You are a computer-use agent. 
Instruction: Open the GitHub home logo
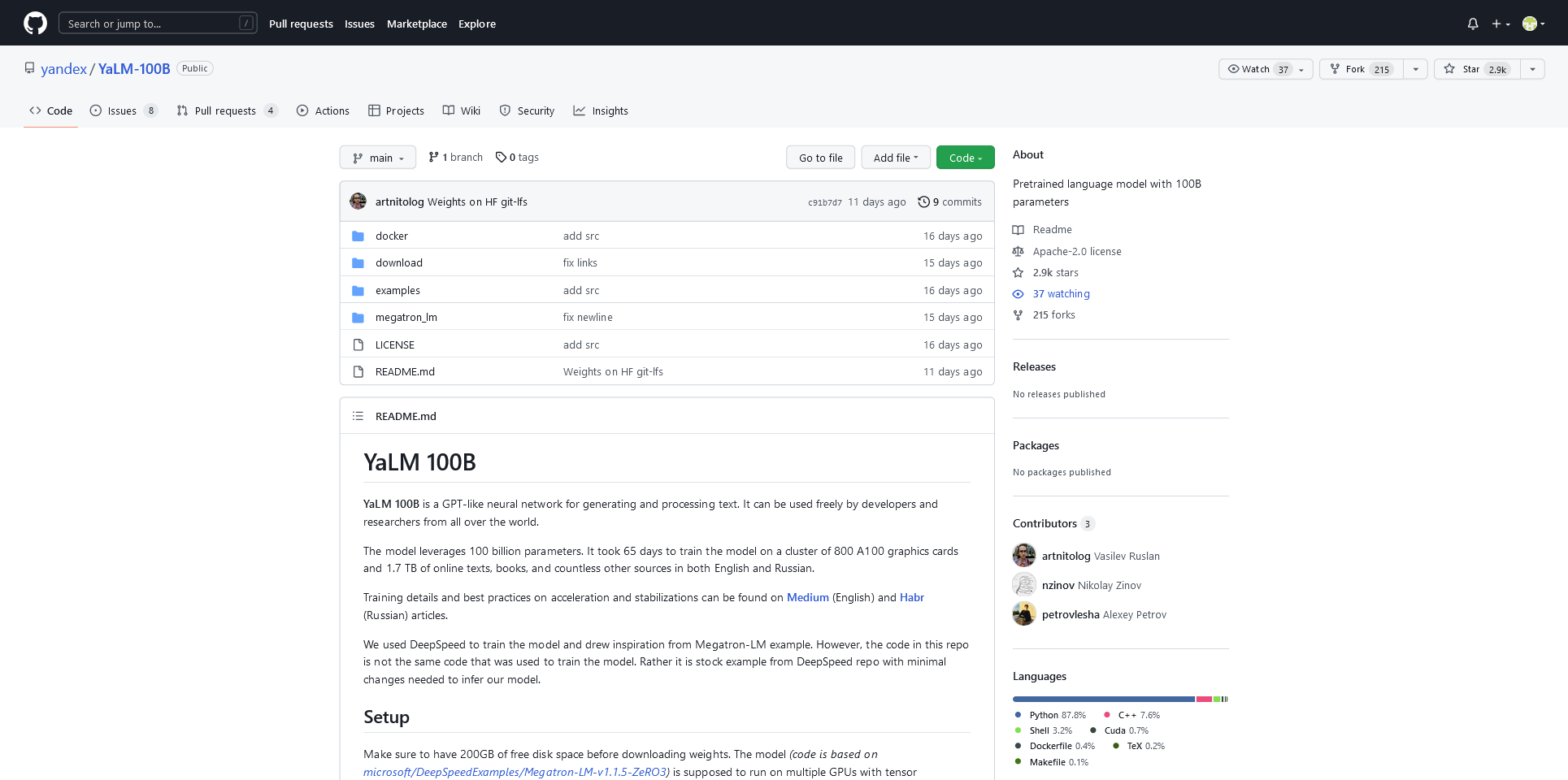pos(35,23)
